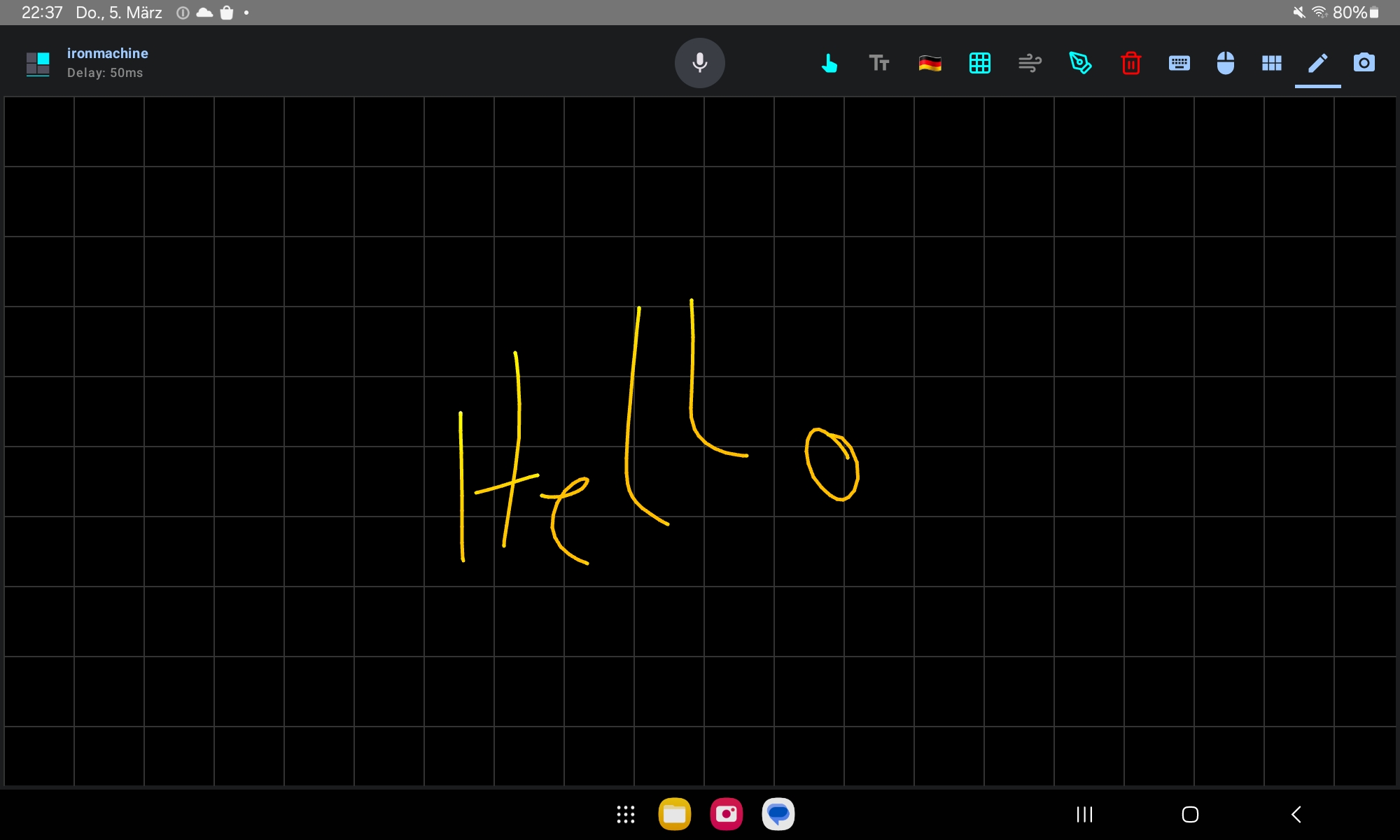Open the numpad grid tool
The width and height of the screenshot is (1400, 840).
[x=980, y=63]
